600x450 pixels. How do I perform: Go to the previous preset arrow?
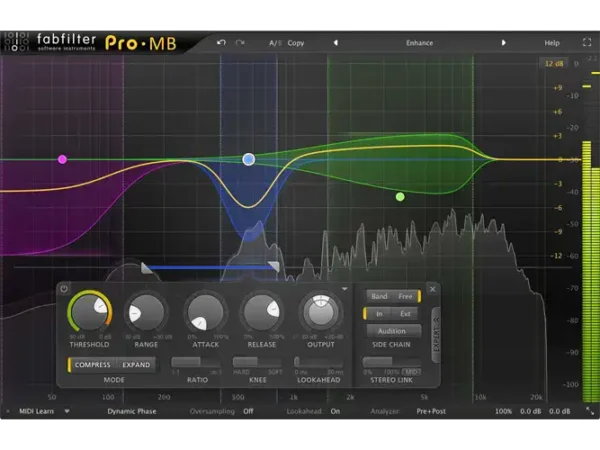click(336, 42)
